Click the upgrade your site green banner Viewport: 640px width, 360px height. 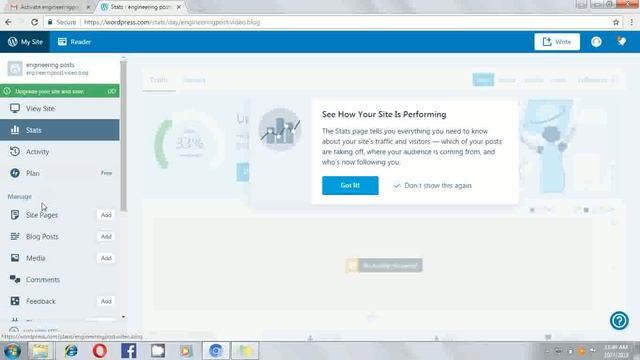(x=60, y=91)
